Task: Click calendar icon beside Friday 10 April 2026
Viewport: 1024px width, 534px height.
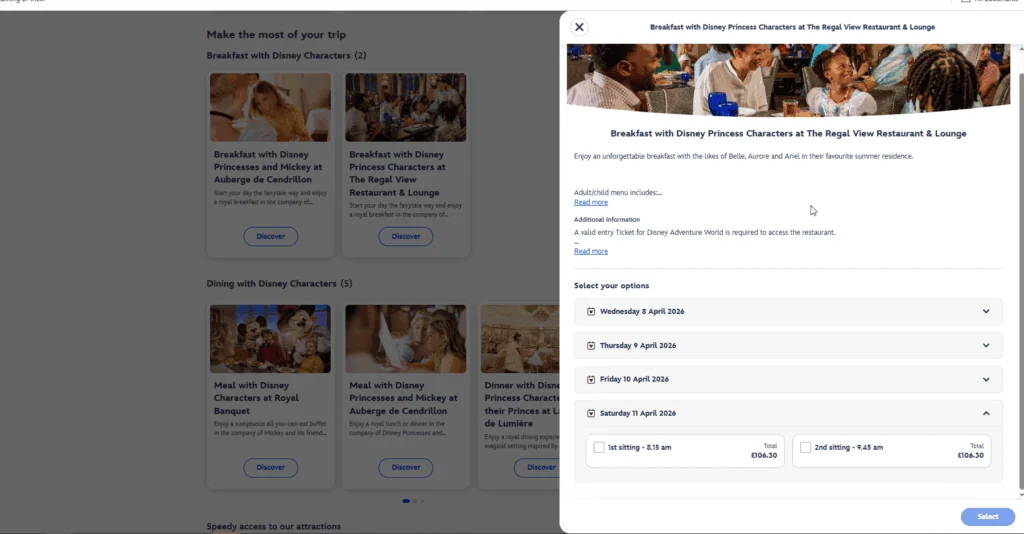Action: coord(591,379)
